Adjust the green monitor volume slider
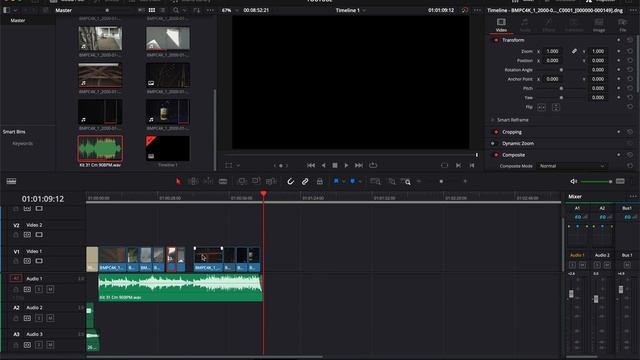The height and width of the screenshot is (360, 640). point(596,181)
